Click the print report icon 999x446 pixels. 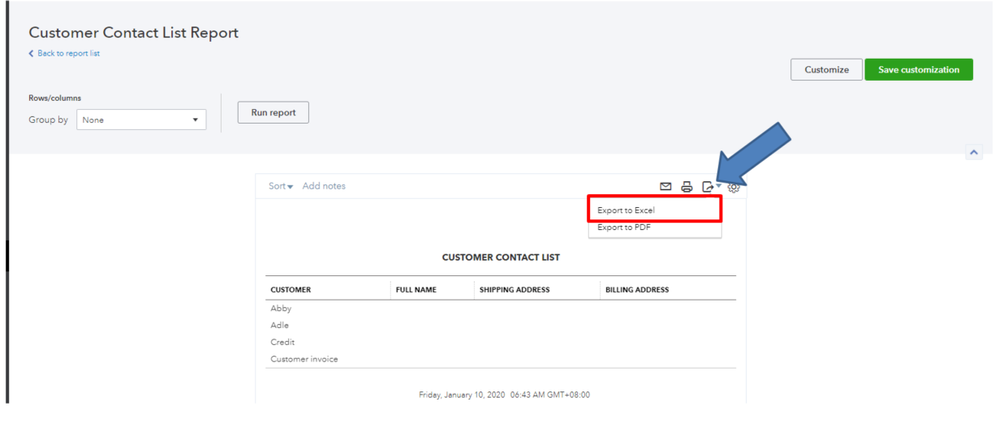687,187
